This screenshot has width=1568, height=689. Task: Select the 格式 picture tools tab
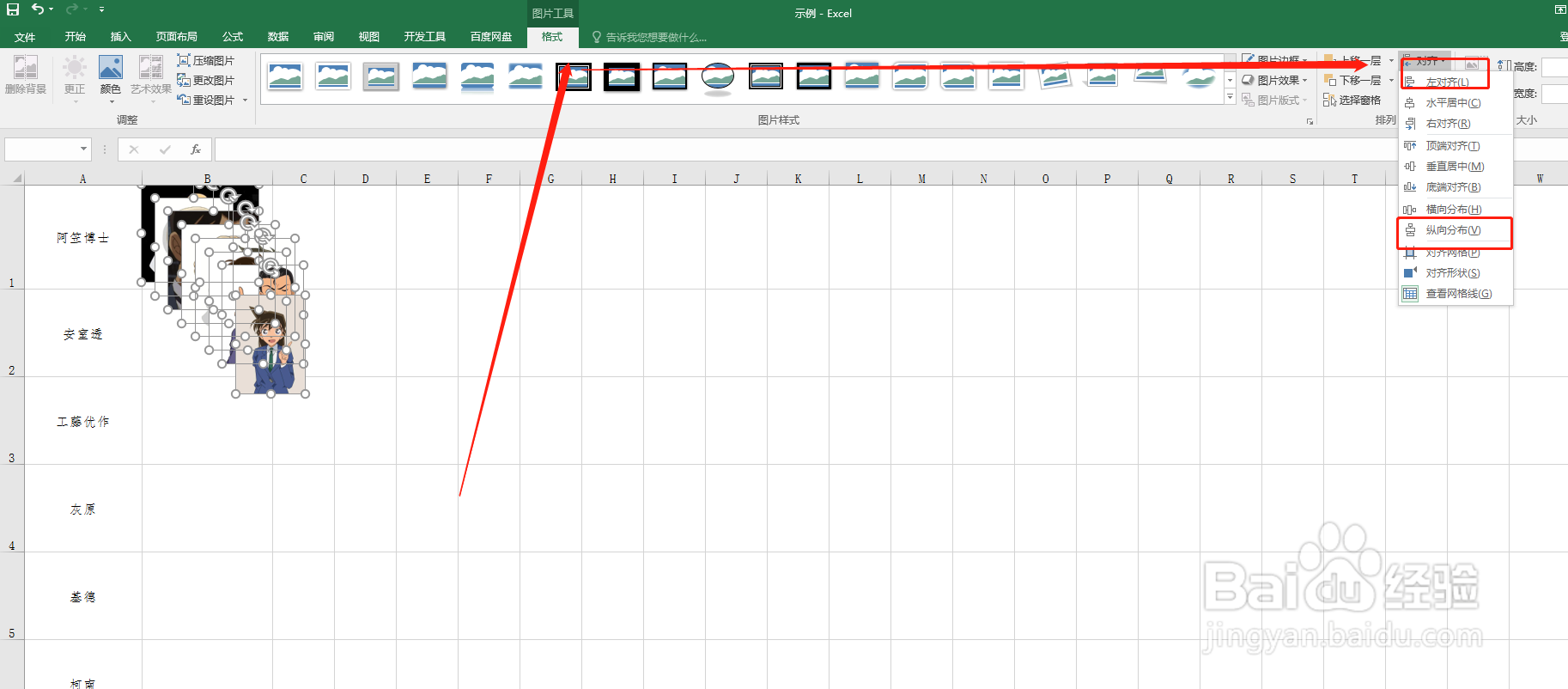pyautogui.click(x=552, y=37)
